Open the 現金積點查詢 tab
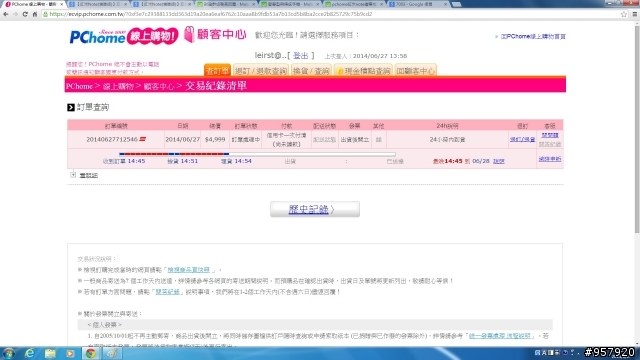Image resolution: width=640 pixels, height=360 pixels. click(363, 70)
